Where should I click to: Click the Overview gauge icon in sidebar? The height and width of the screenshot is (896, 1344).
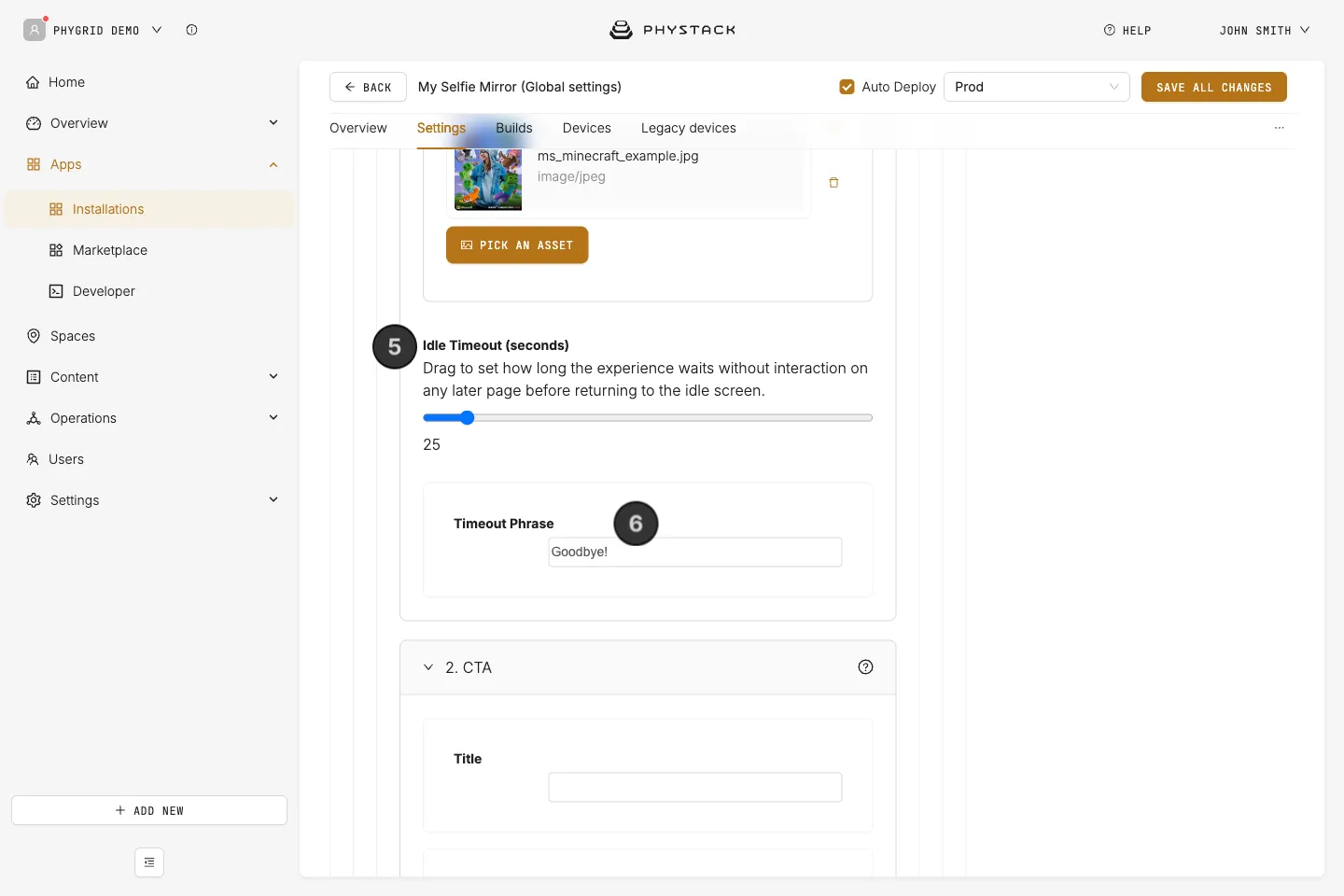[34, 123]
